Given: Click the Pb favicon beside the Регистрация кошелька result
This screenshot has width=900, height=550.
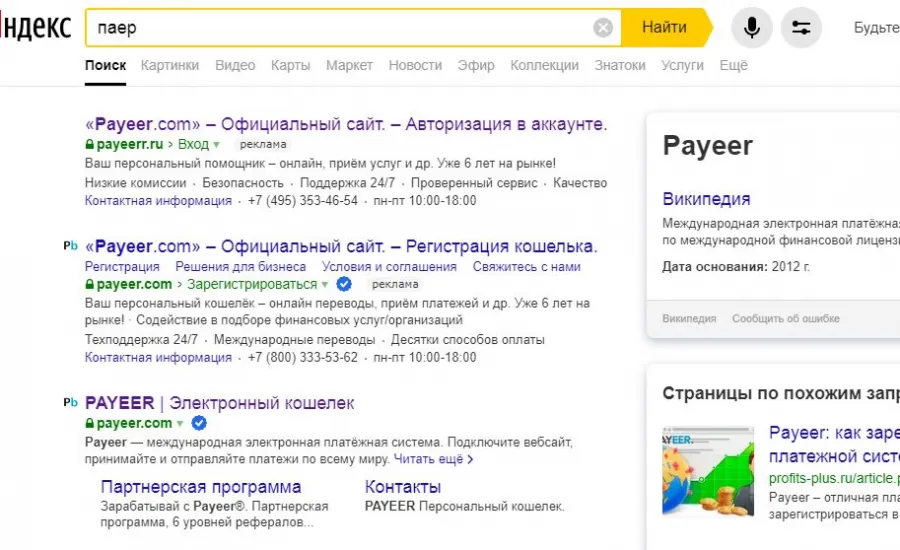Looking at the screenshot, I should click(x=70, y=246).
